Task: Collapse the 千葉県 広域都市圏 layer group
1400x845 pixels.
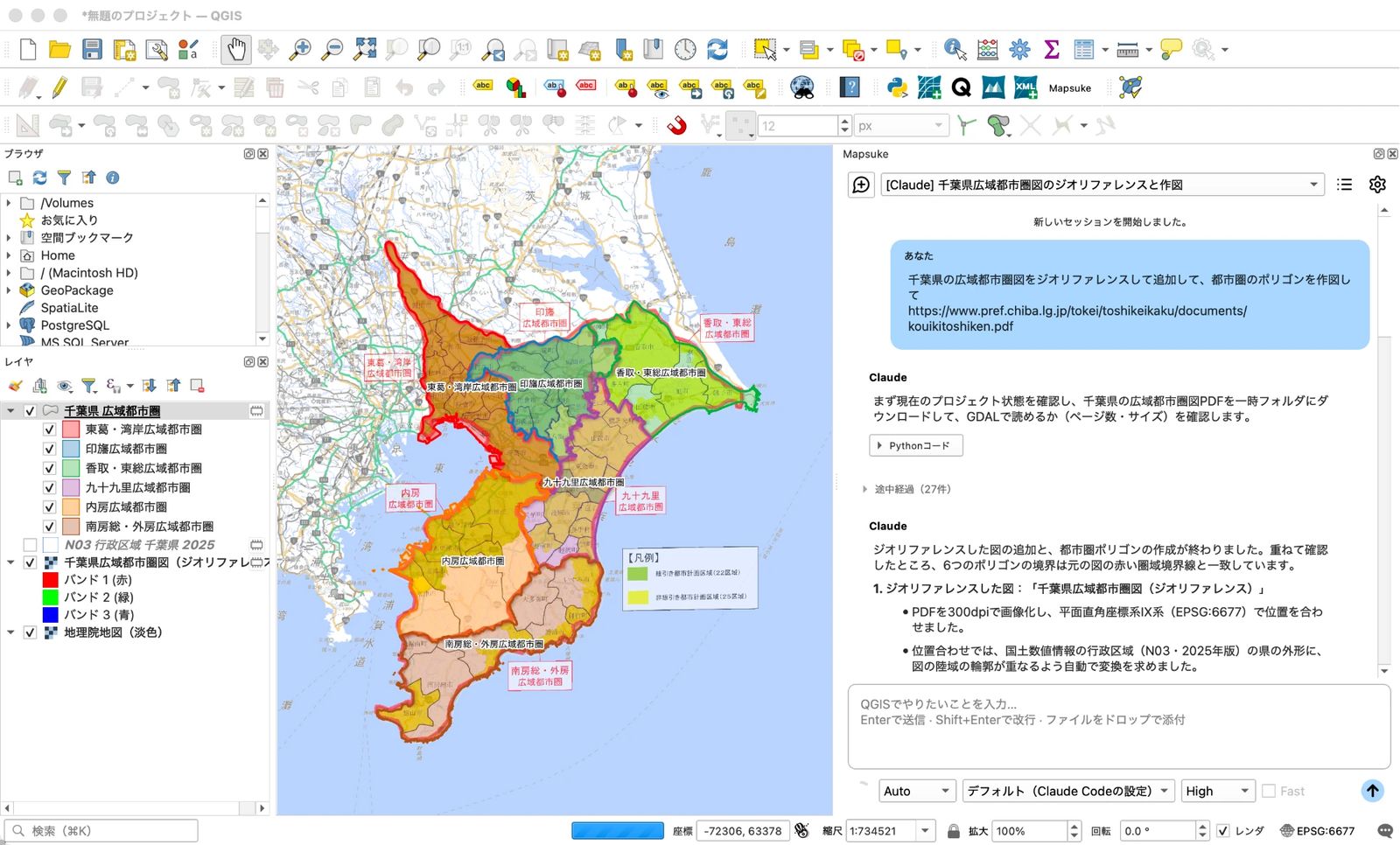Action: [10, 411]
